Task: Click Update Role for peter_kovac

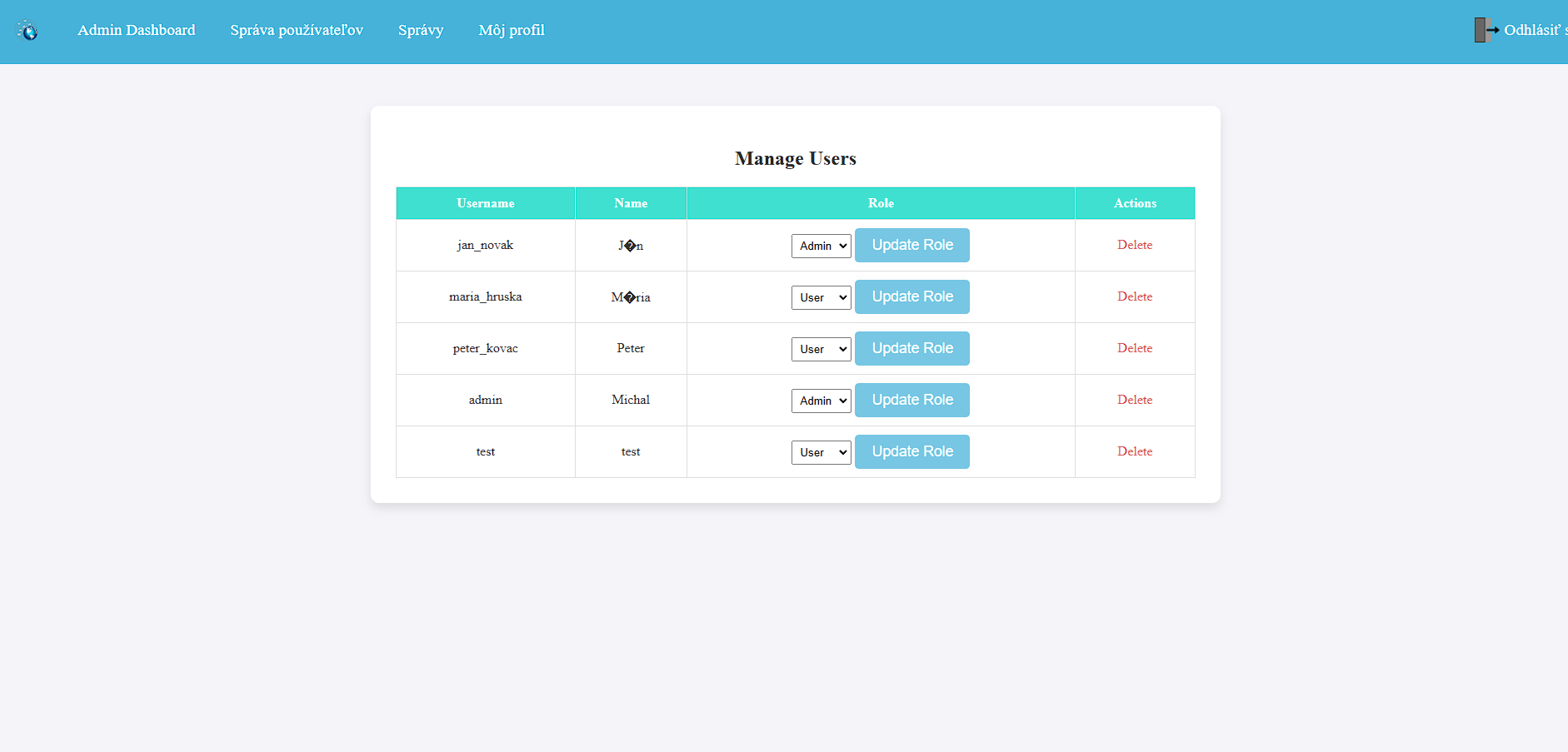Action: [912, 348]
